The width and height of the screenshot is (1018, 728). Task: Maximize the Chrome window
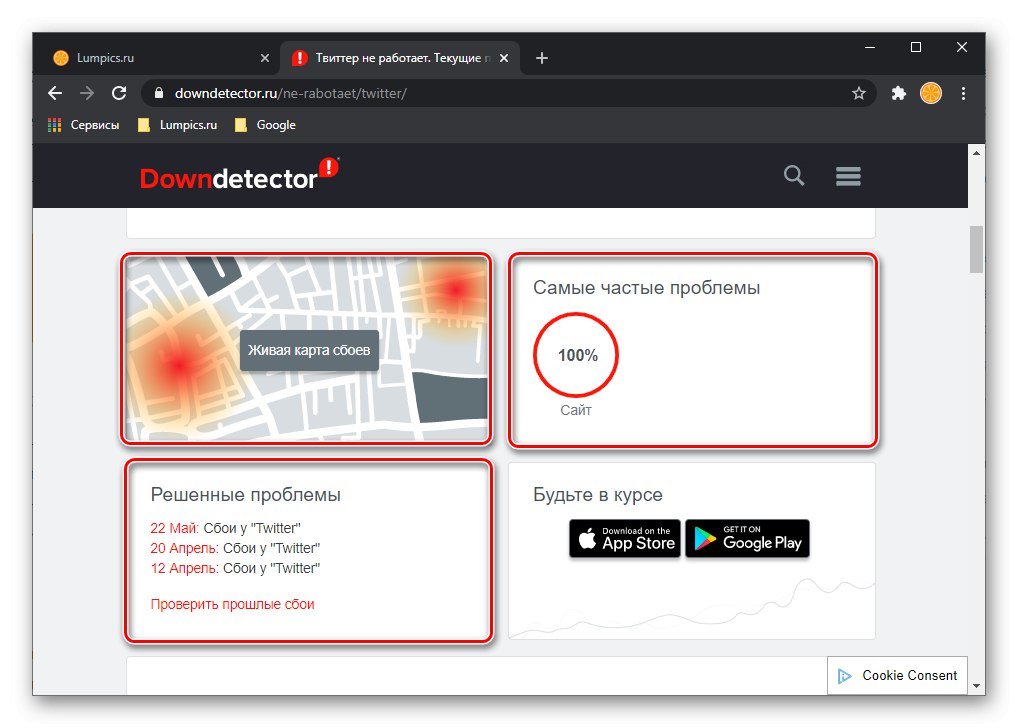pos(916,47)
